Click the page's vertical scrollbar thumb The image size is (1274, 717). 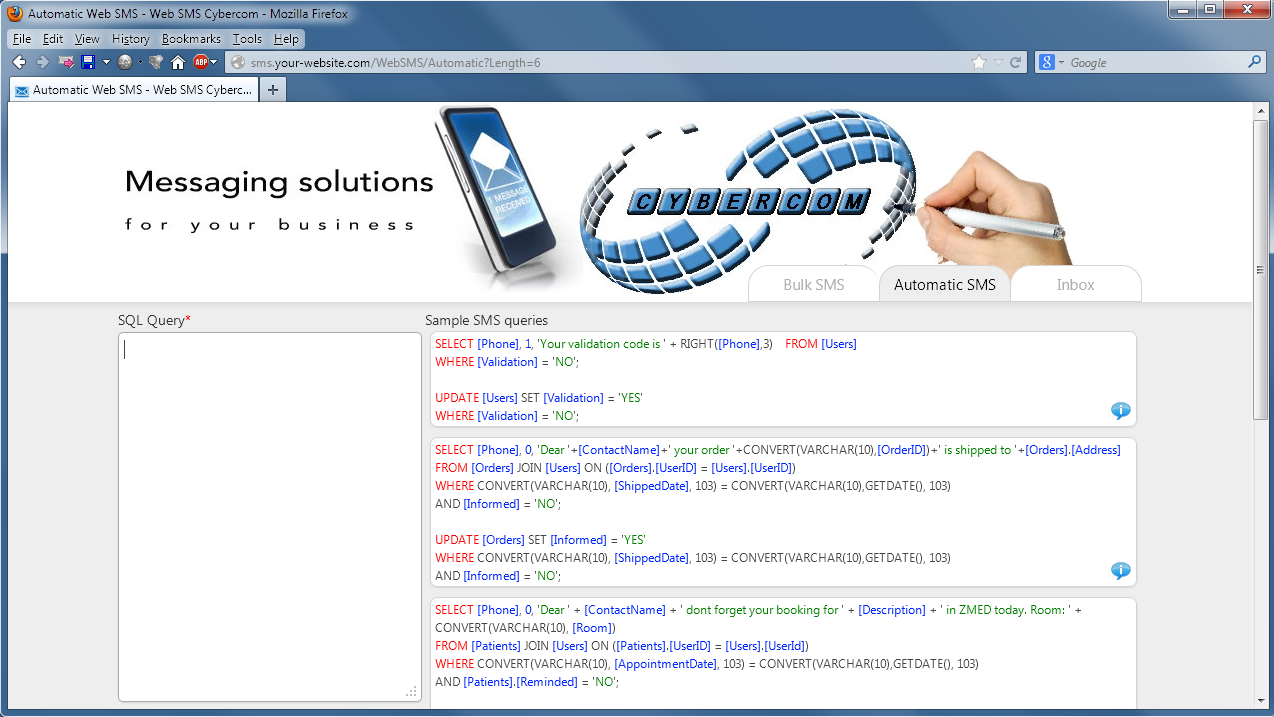[x=1260, y=270]
